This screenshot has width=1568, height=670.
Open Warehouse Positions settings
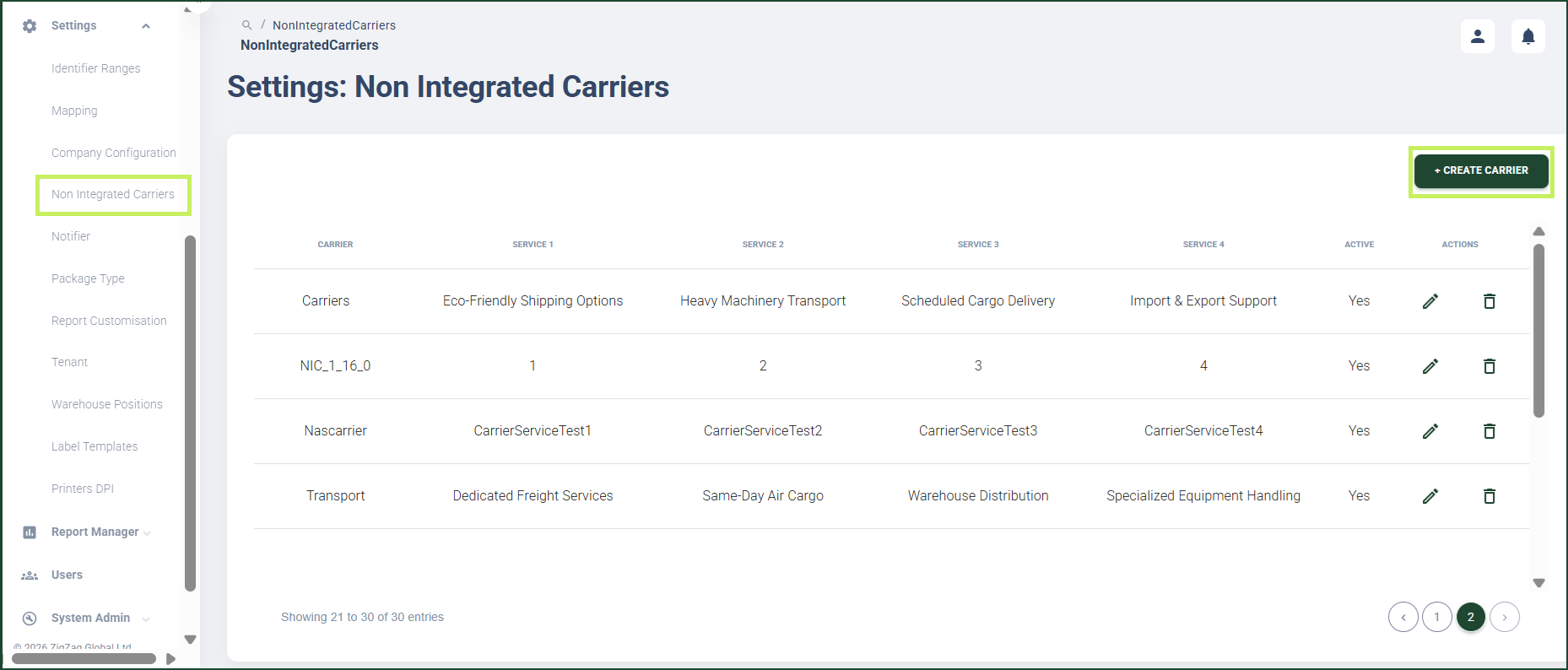coord(107,405)
